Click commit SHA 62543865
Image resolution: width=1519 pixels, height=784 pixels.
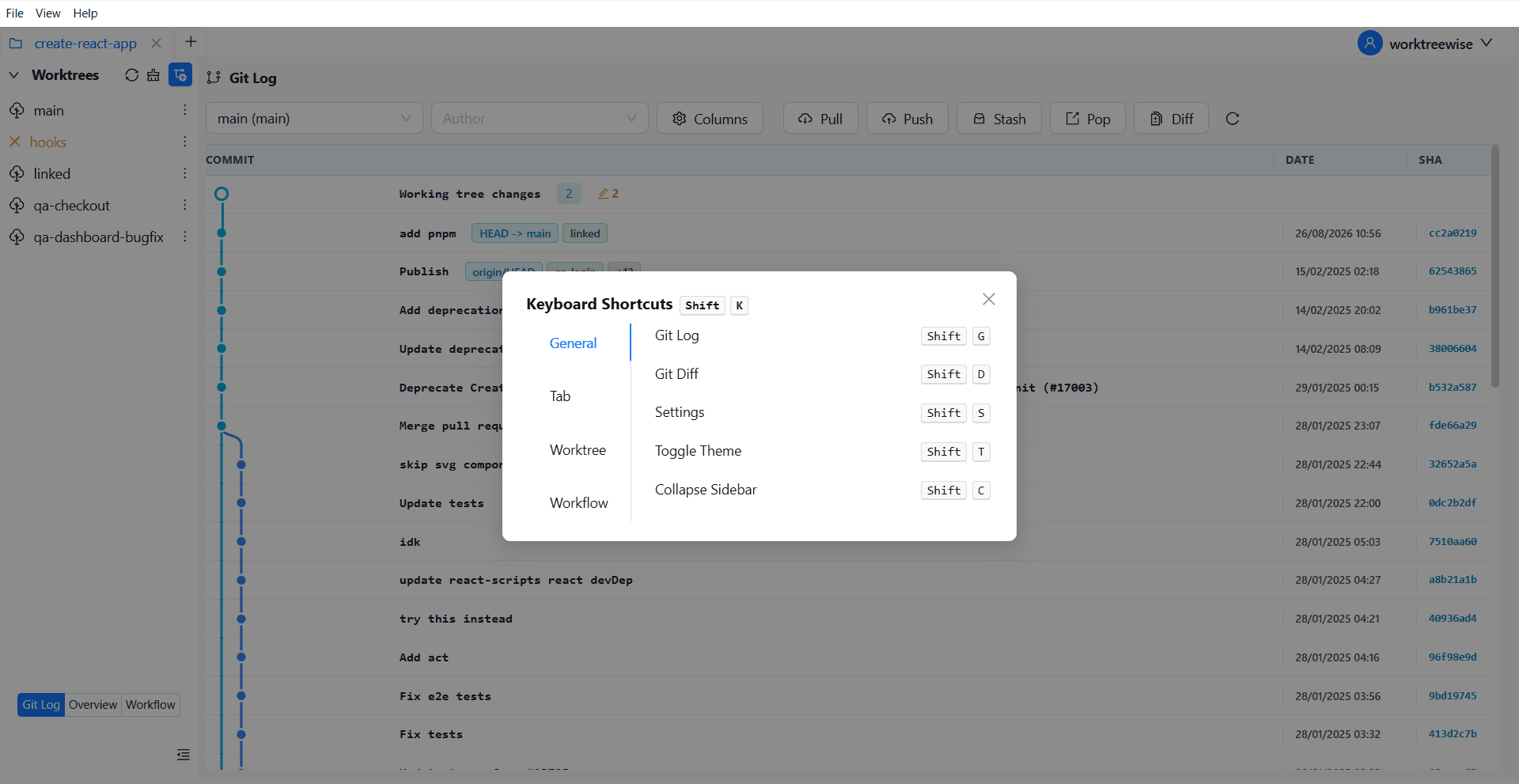[1453, 271]
